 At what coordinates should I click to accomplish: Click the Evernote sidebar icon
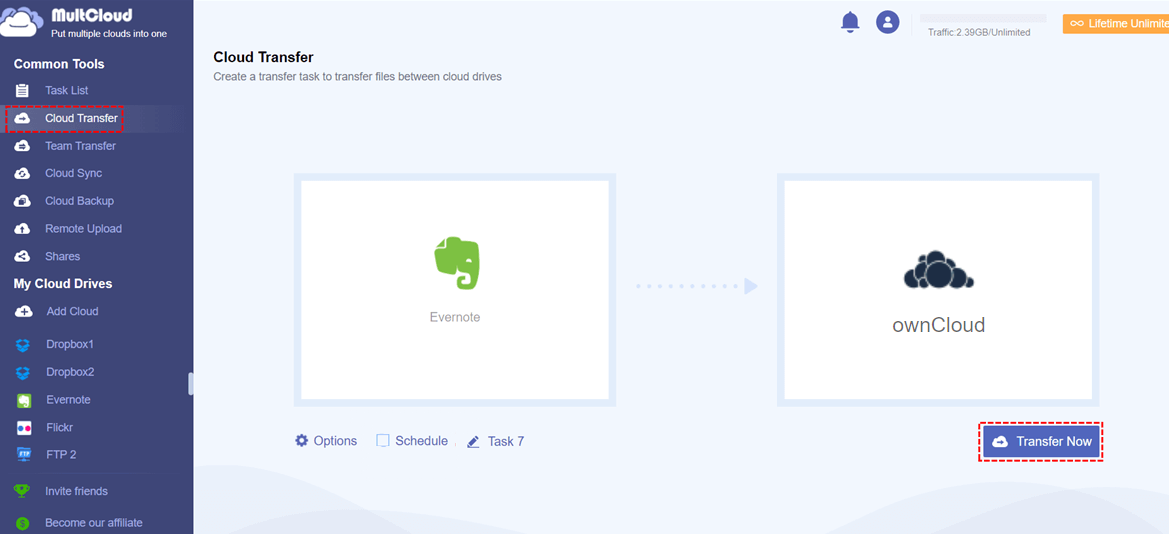pyautogui.click(x=24, y=400)
